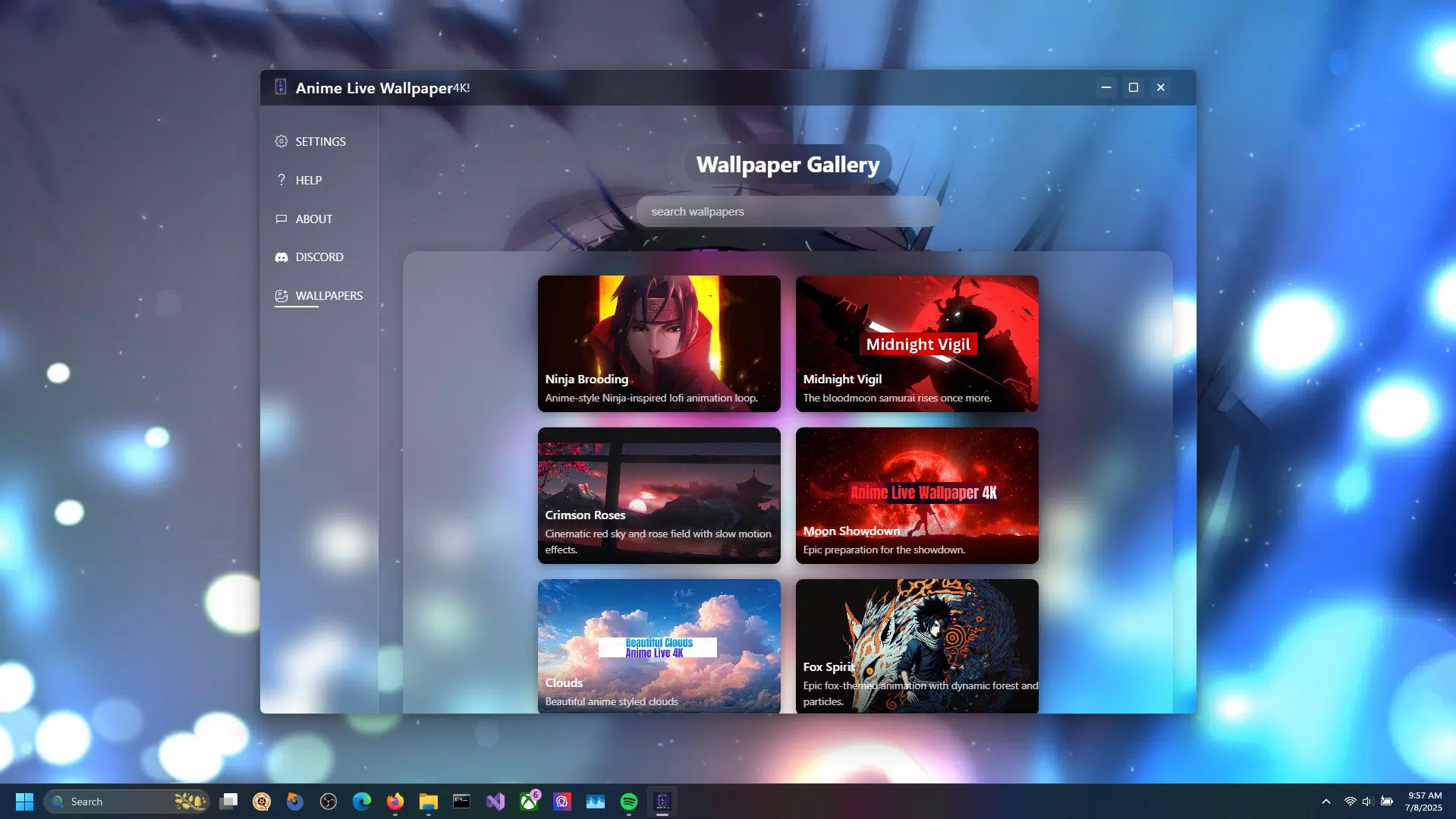This screenshot has height=819, width=1456.
Task: Click the taskbar Search box
Action: tap(127, 802)
